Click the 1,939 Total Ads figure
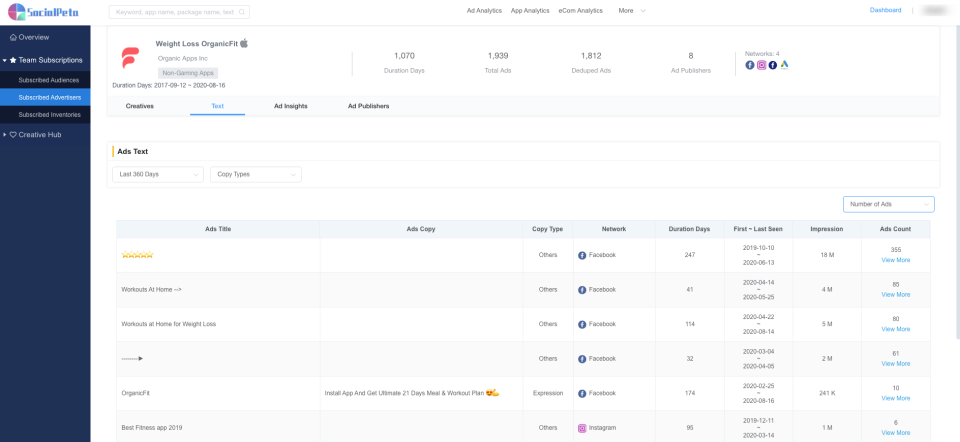 (498, 56)
